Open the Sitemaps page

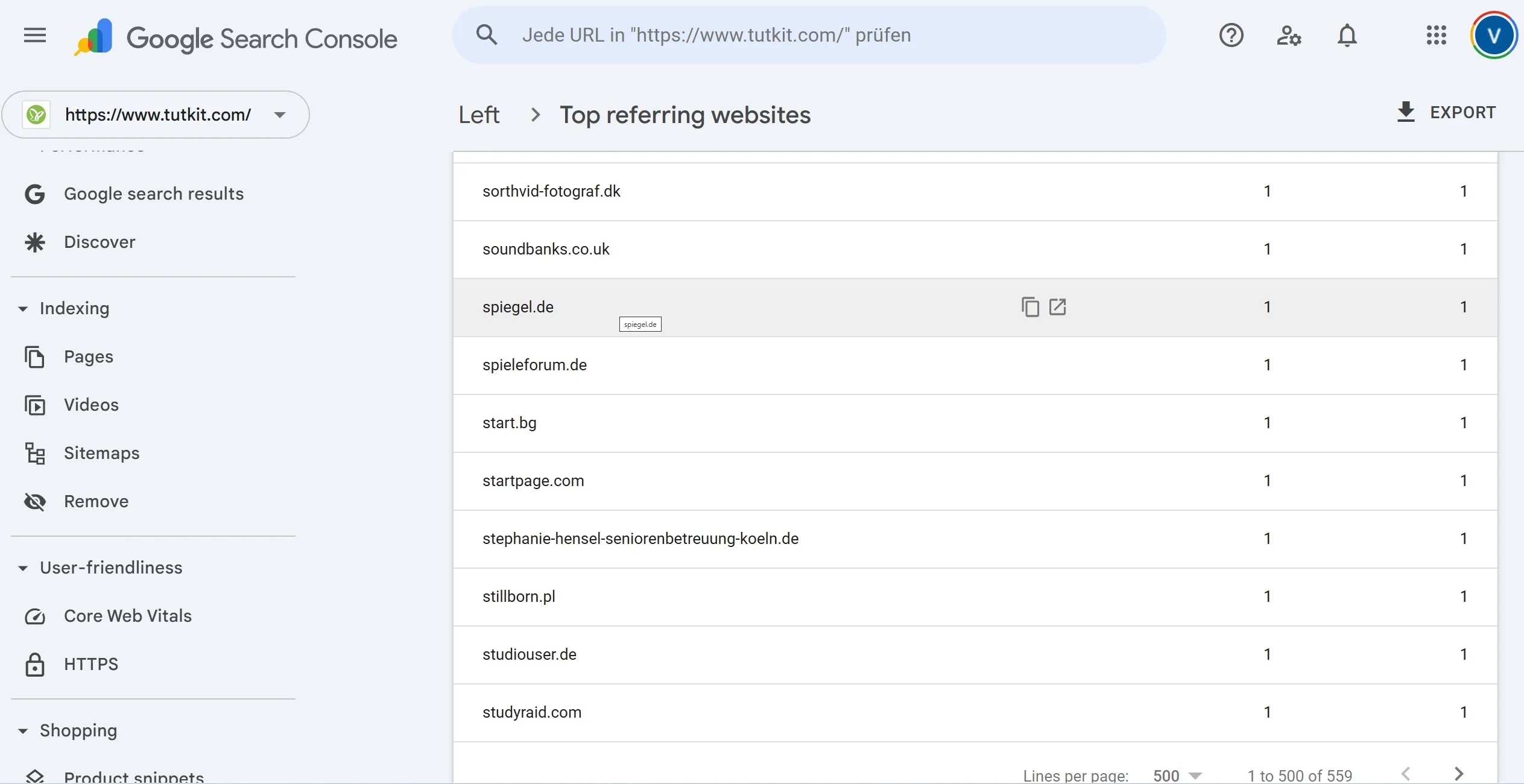pyautogui.click(x=101, y=453)
